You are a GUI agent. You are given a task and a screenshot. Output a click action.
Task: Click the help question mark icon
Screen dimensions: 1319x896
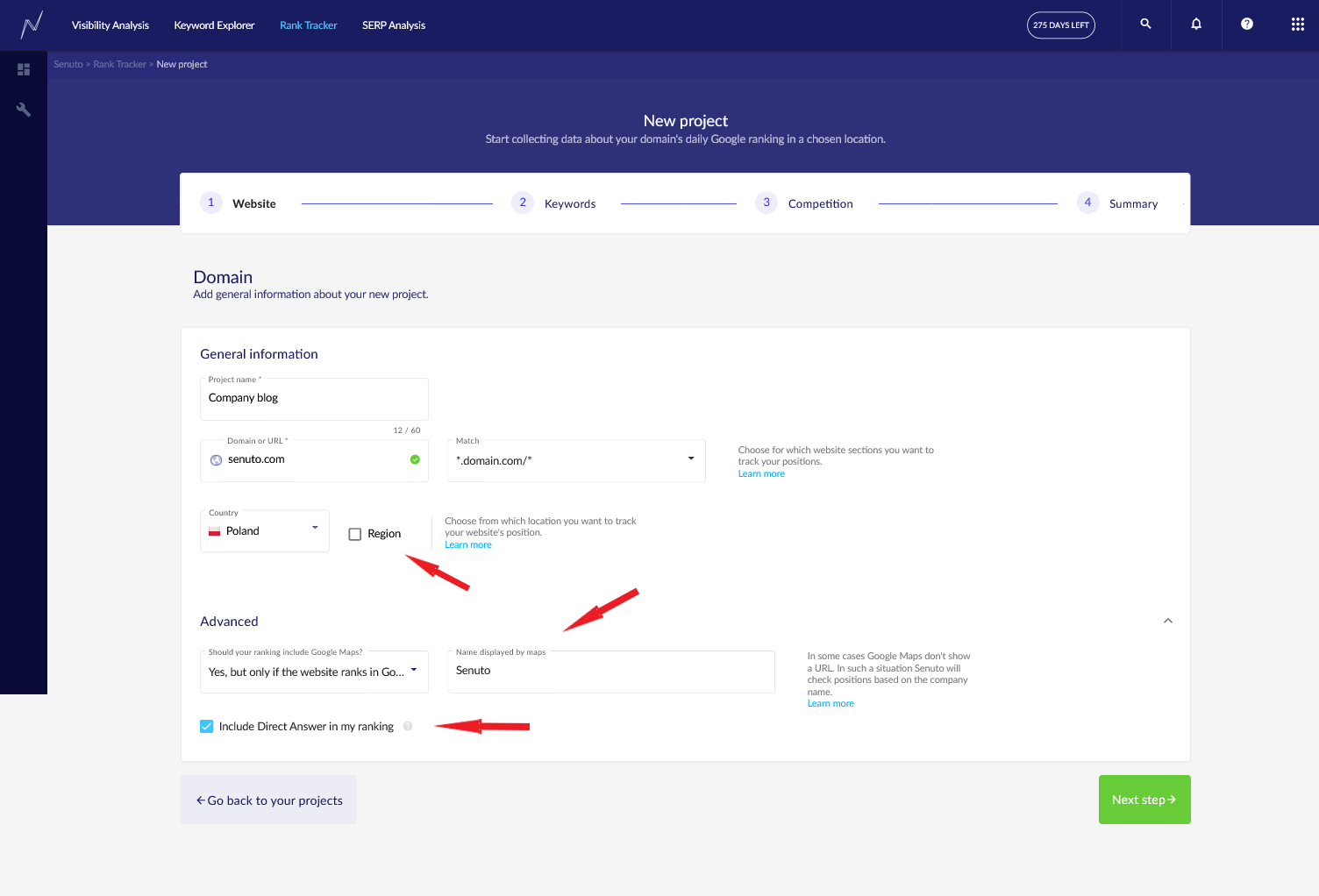click(1247, 25)
